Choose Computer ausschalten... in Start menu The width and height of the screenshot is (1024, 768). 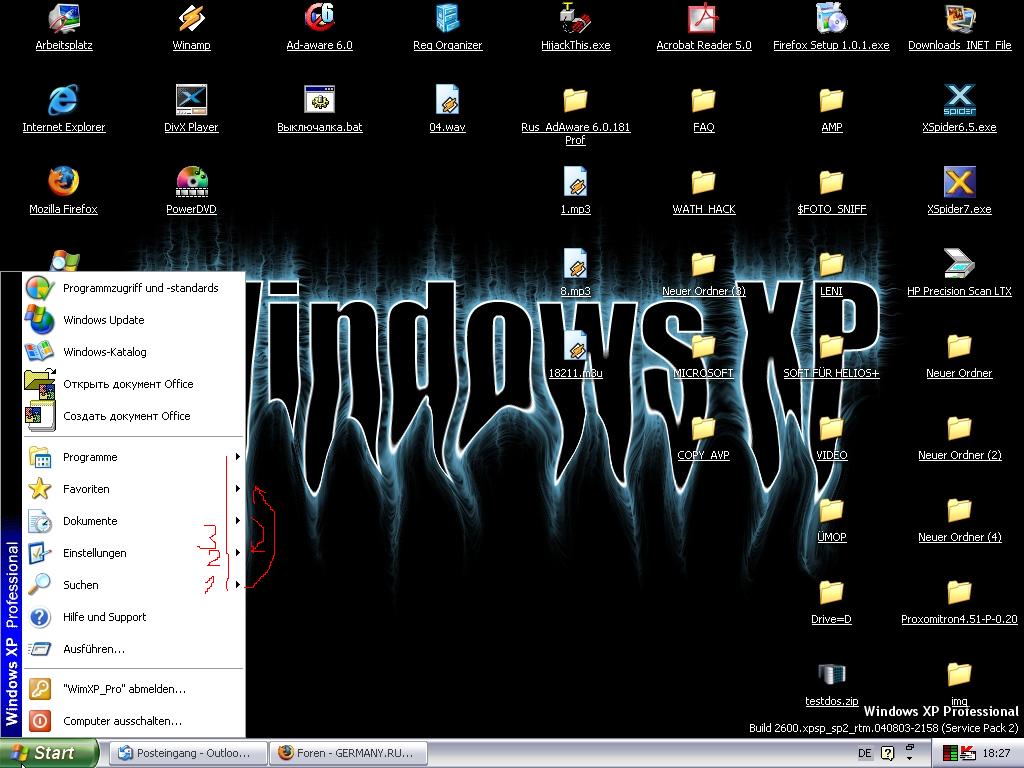point(133,721)
